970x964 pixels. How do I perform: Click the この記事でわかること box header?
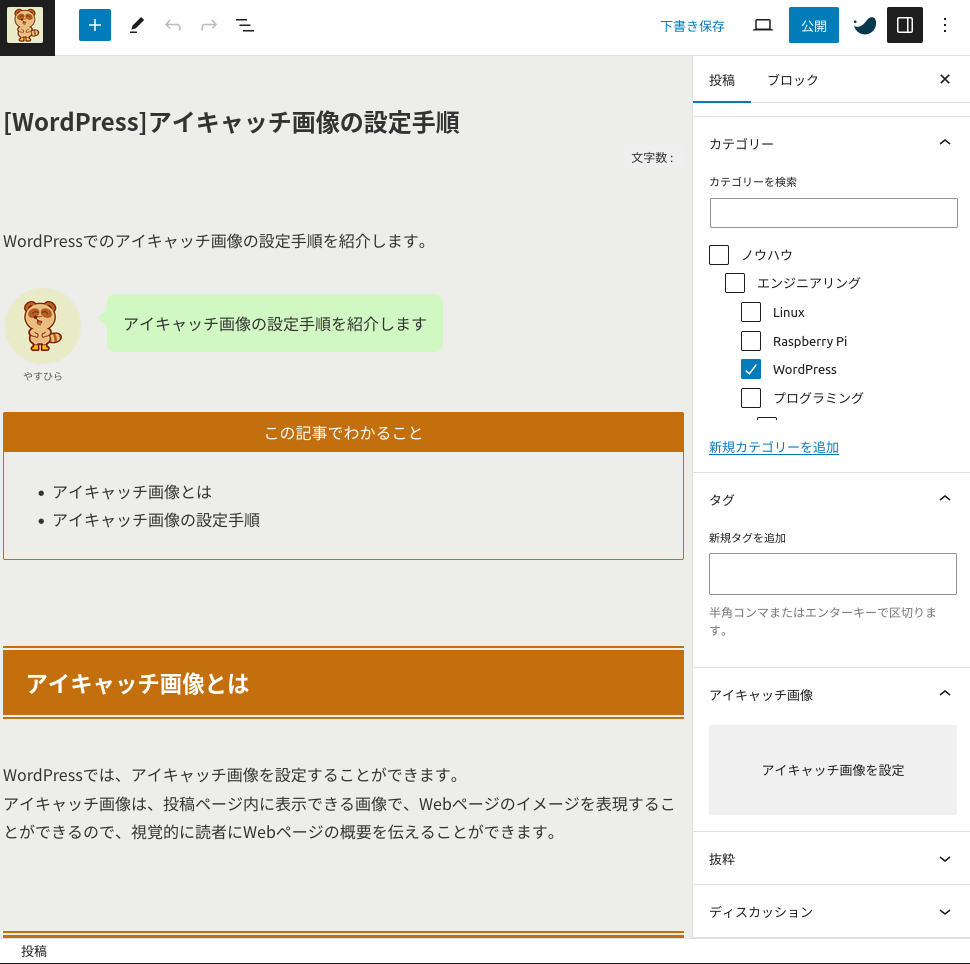[343, 433]
